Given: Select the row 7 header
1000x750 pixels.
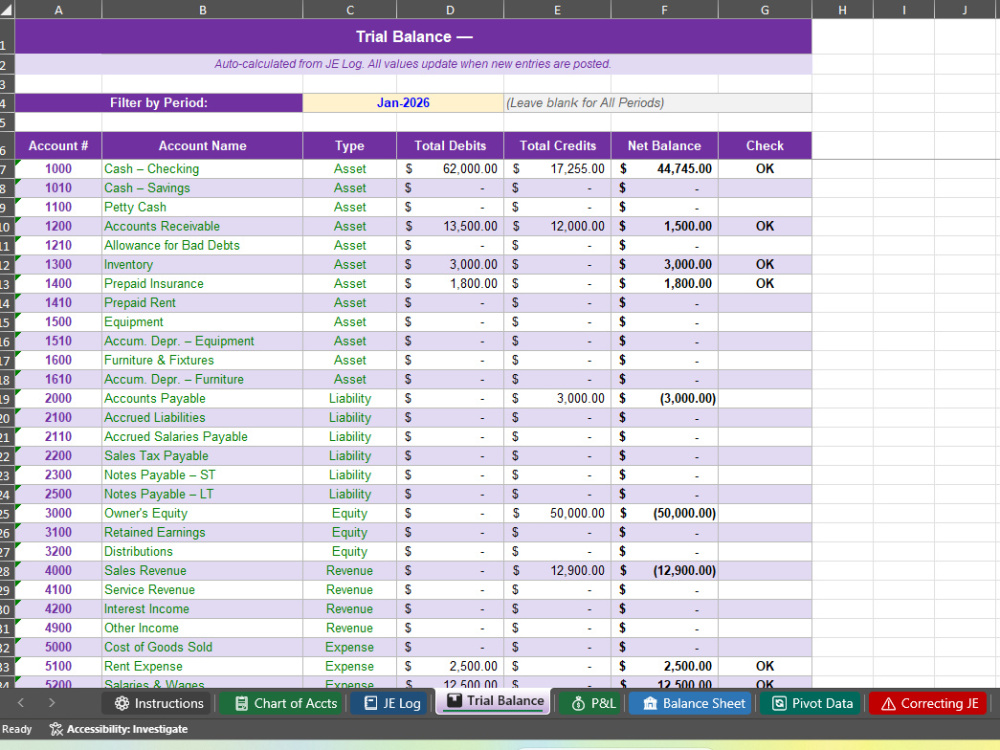Looking at the screenshot, I should 7,169.
